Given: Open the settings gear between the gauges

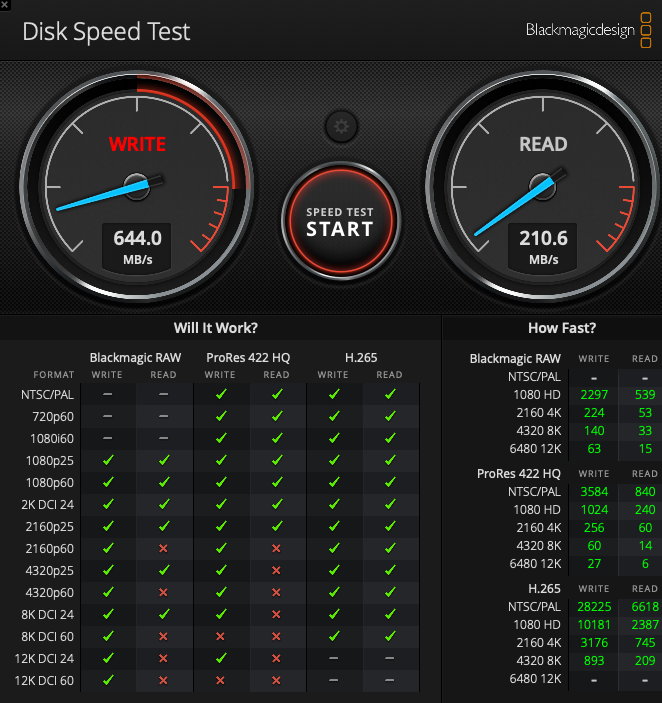Looking at the screenshot, I should 341,126.
